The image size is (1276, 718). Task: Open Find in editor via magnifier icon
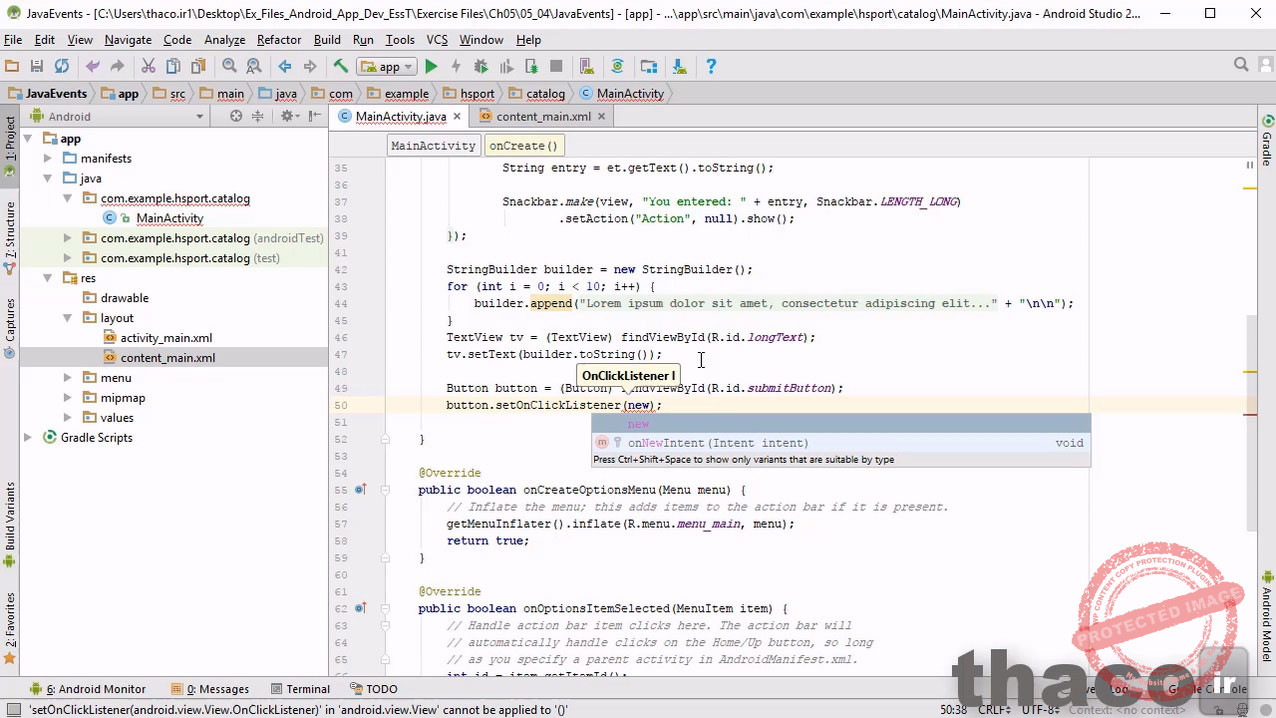229,66
